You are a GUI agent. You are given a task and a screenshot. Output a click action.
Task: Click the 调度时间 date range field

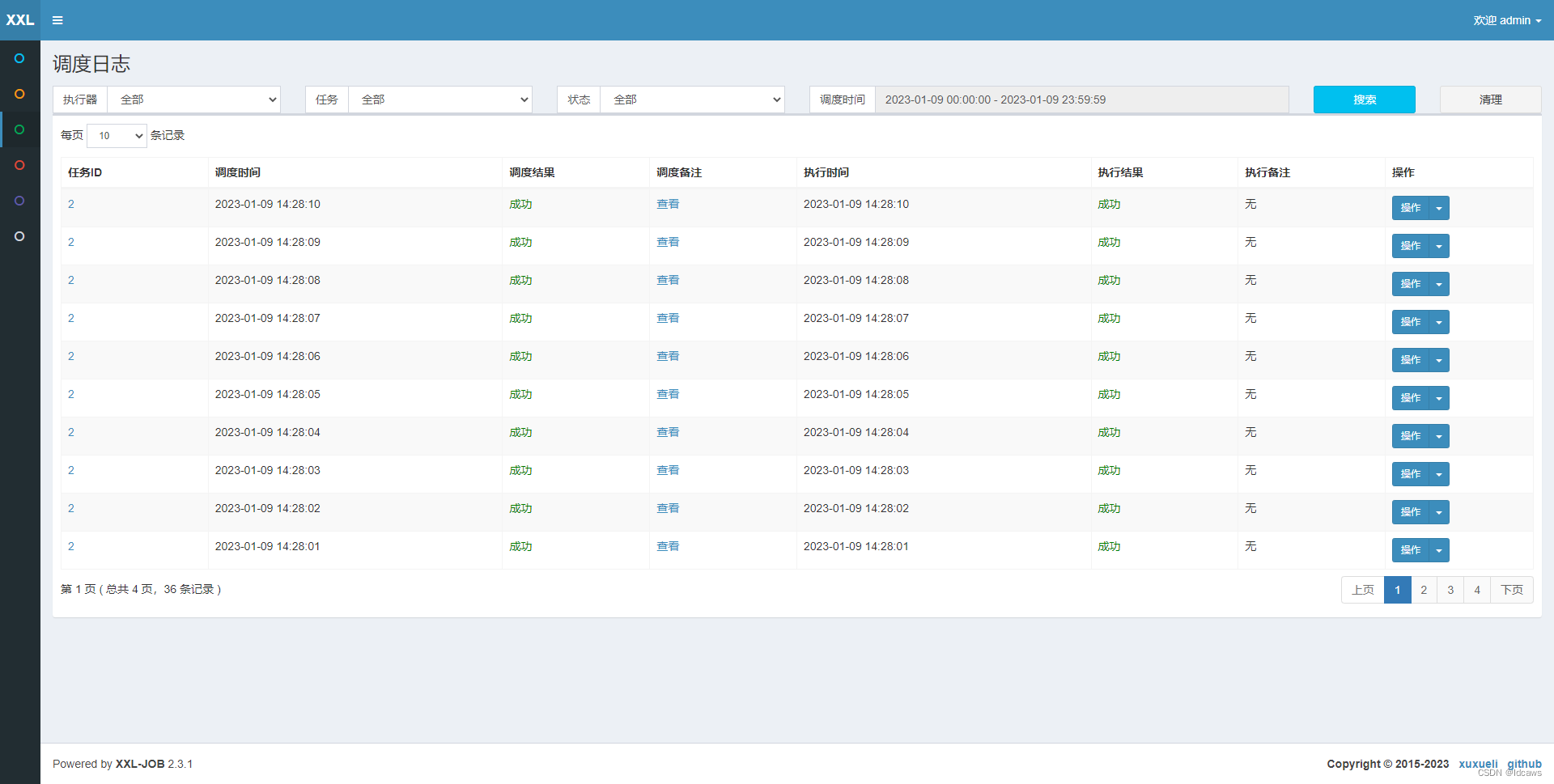[x=1081, y=100]
